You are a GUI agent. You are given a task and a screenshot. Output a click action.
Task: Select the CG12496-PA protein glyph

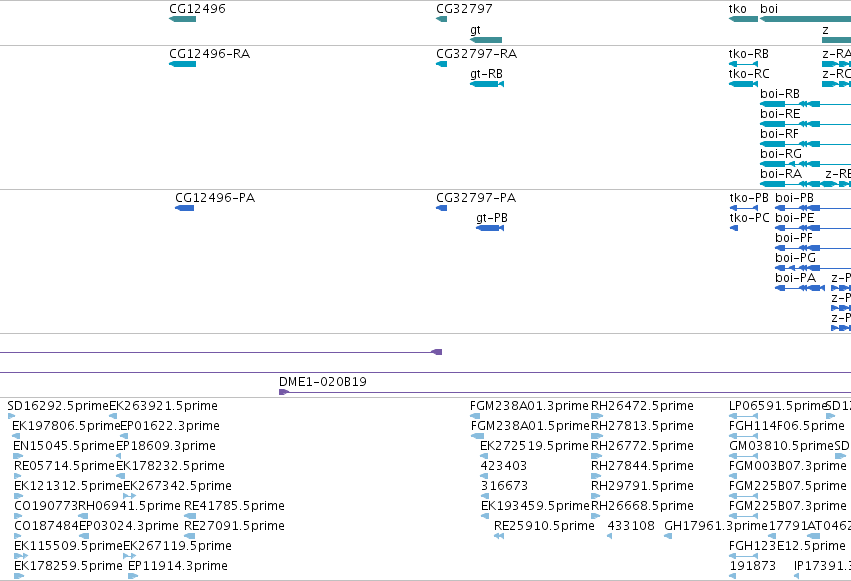click(185, 208)
